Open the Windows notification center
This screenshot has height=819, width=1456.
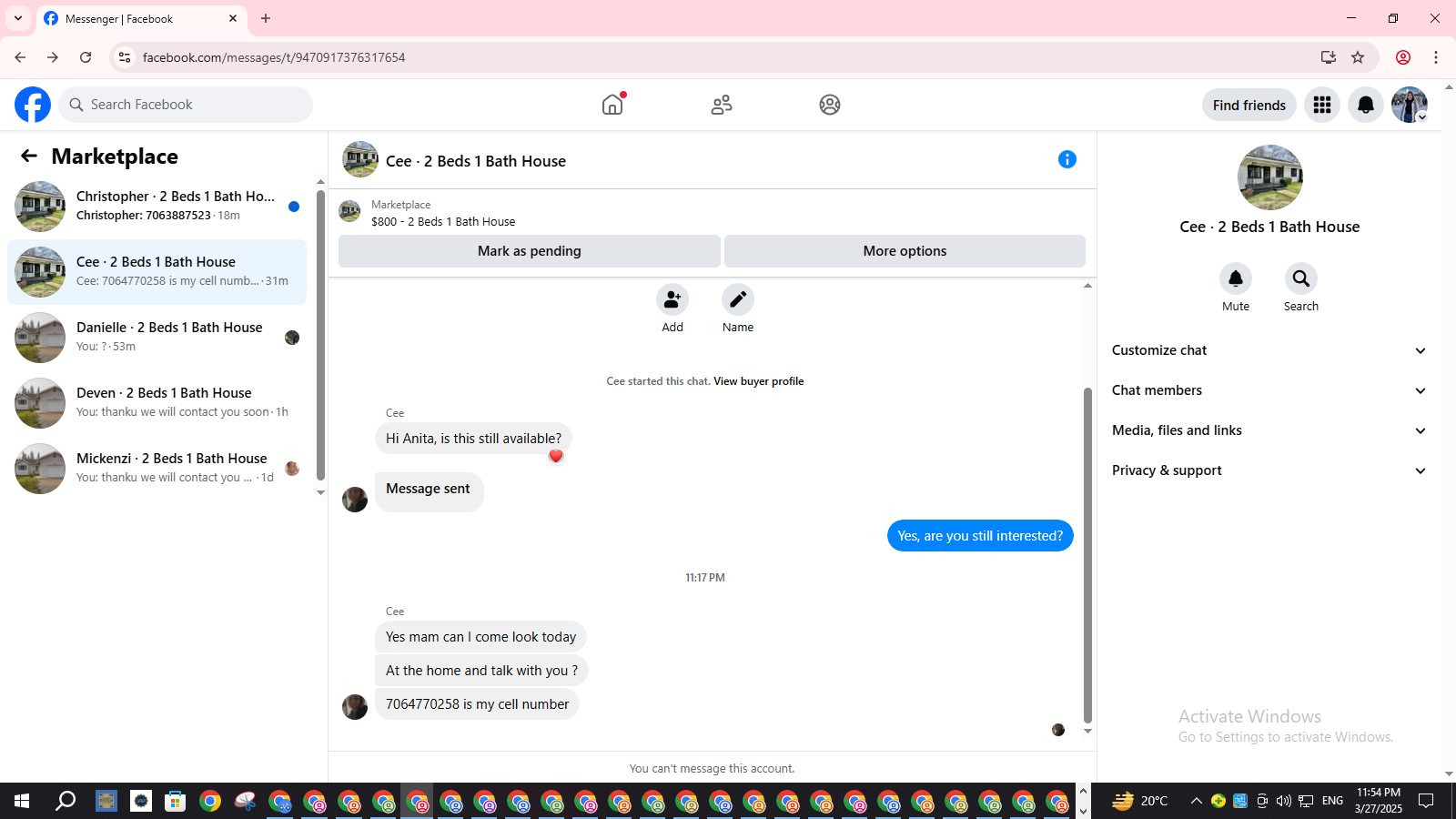[x=1426, y=801]
